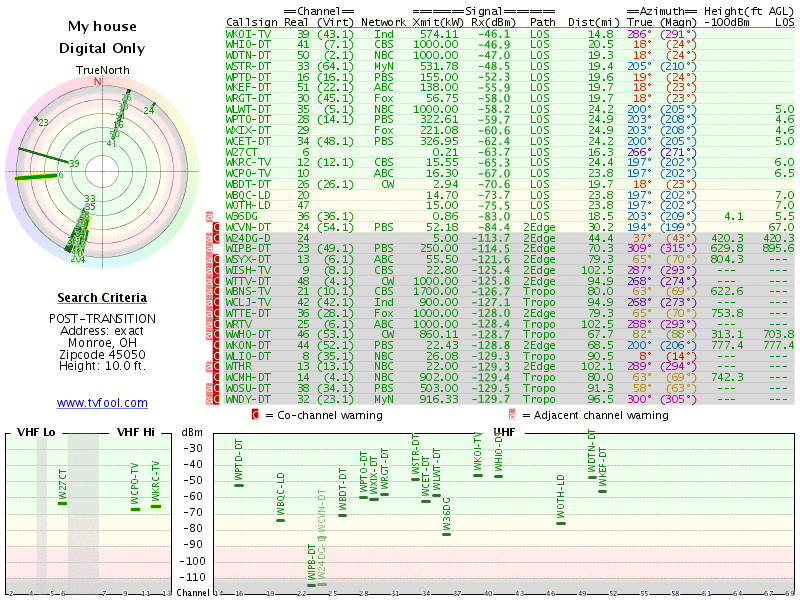Screen dimensions: 800x600
Task: Click the WKRC-TV marker in VHF Hi chart
Action: click(156, 507)
